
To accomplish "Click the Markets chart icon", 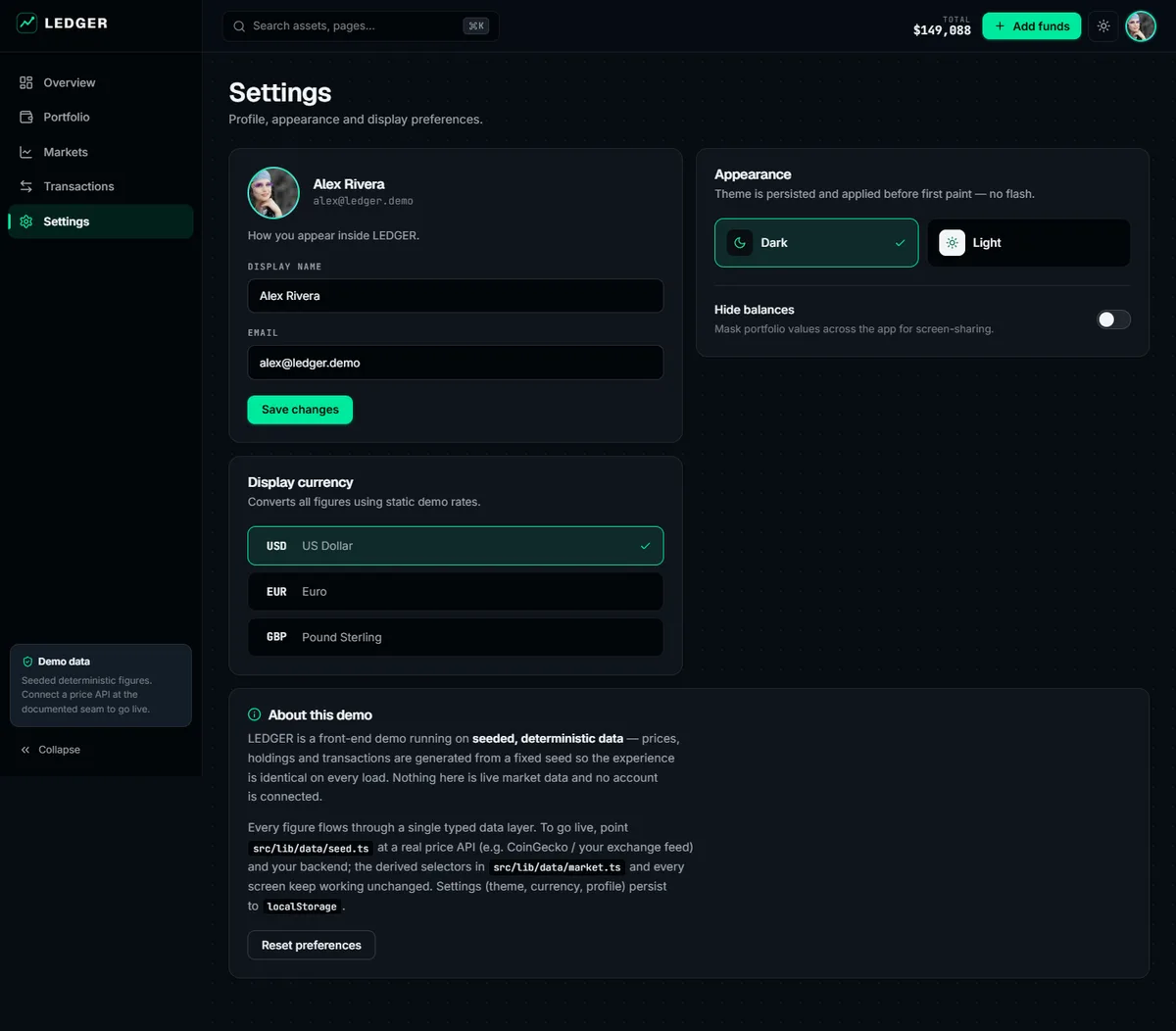I will pos(26,152).
